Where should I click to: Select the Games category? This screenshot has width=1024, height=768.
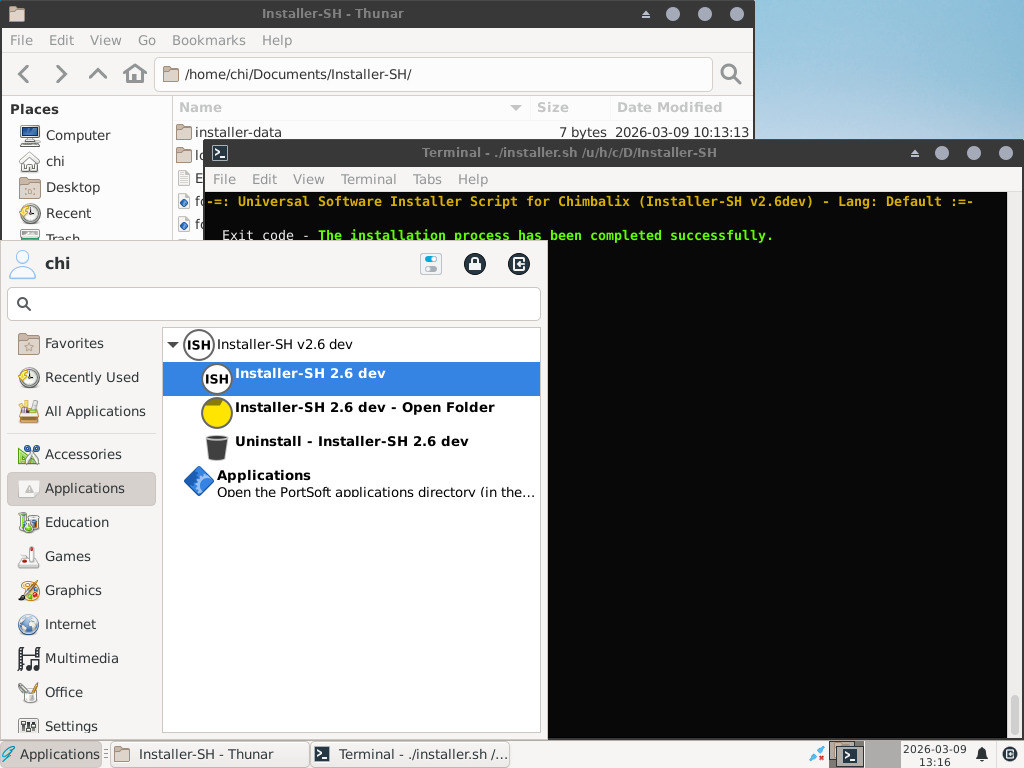pos(67,556)
